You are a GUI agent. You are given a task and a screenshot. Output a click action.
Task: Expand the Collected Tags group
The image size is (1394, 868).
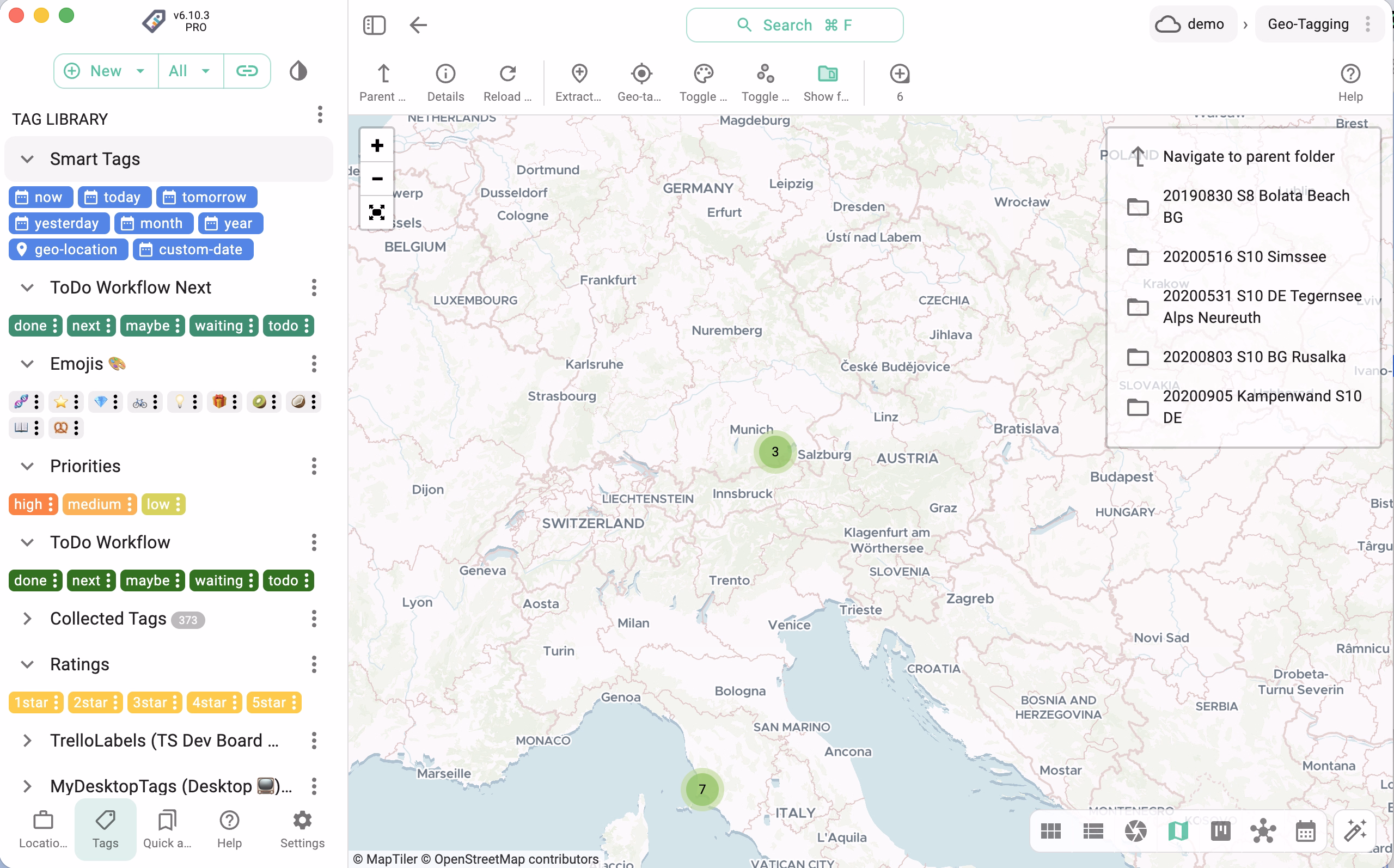(27, 618)
